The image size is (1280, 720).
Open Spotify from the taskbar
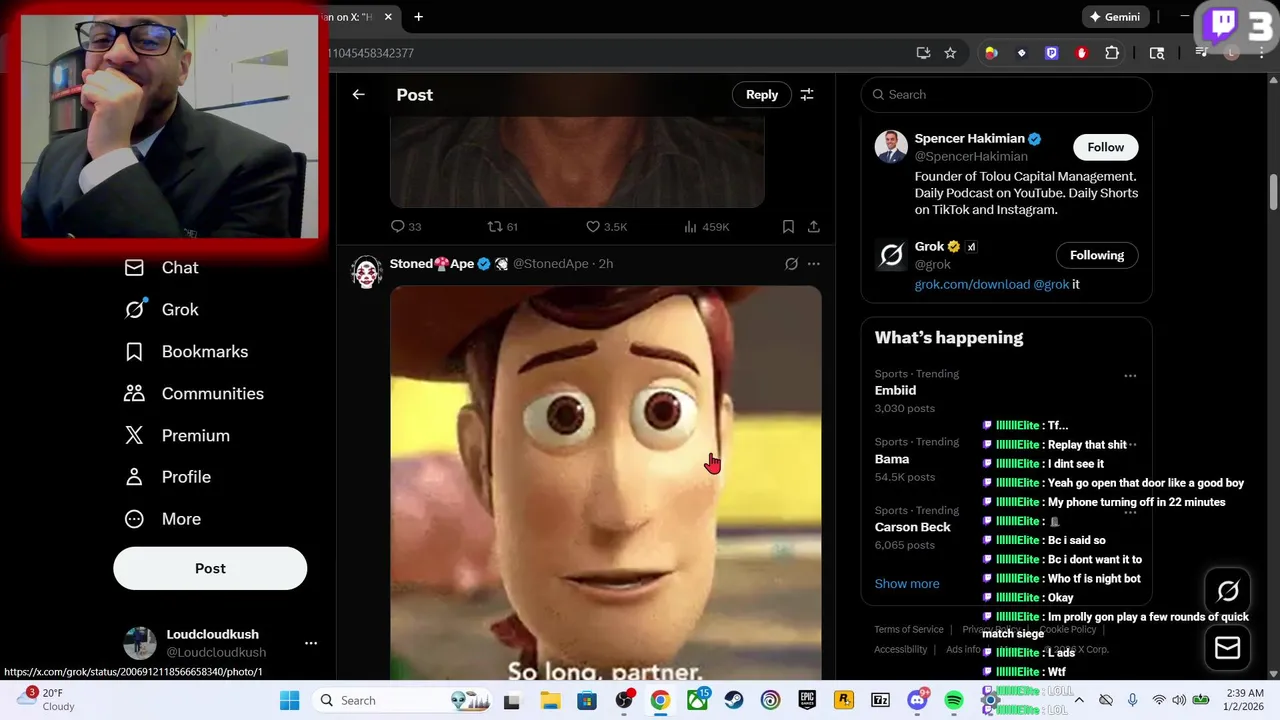click(x=954, y=700)
